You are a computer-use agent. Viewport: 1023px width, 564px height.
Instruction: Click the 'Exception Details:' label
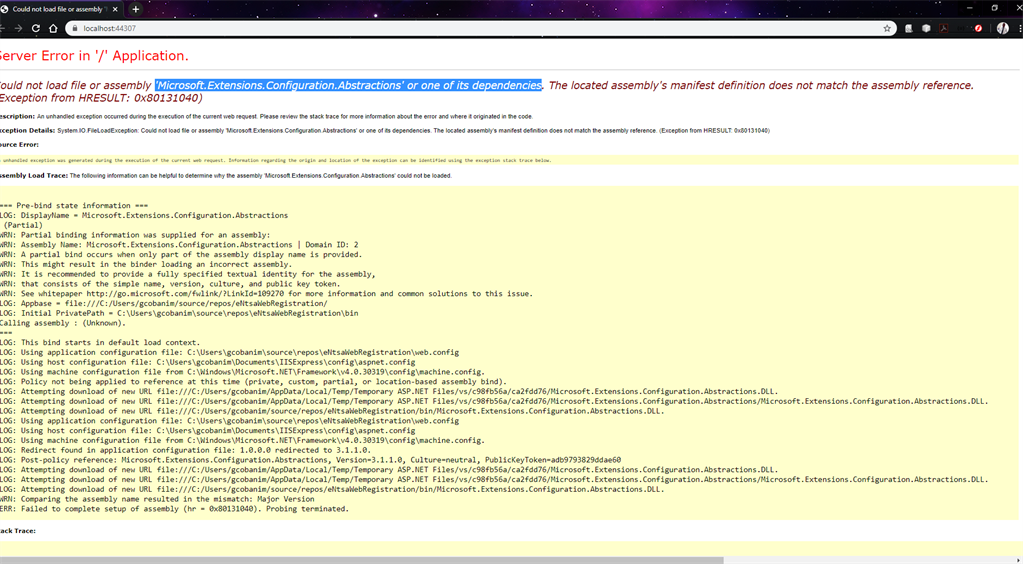[x=27, y=131]
